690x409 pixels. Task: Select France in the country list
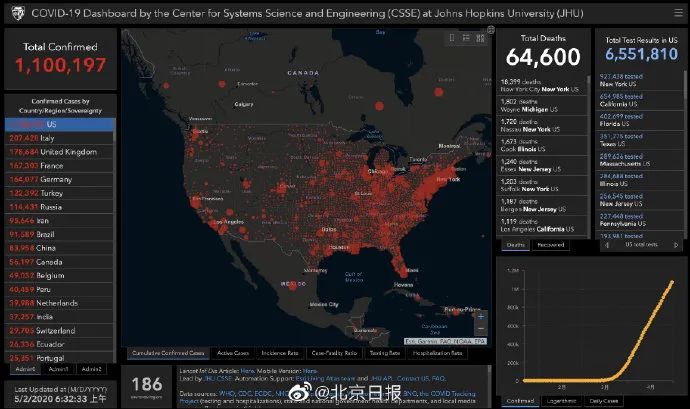tap(59, 166)
